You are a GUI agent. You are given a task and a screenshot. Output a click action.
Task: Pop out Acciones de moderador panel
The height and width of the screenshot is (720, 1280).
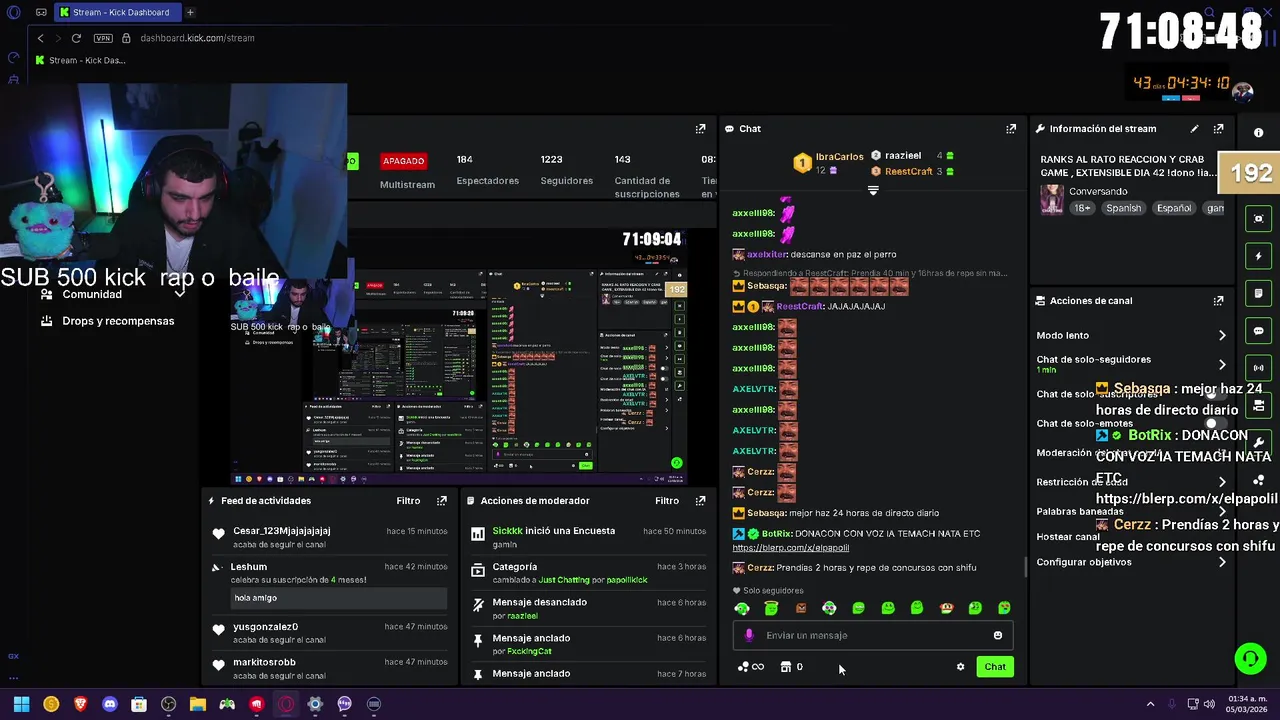pos(700,501)
